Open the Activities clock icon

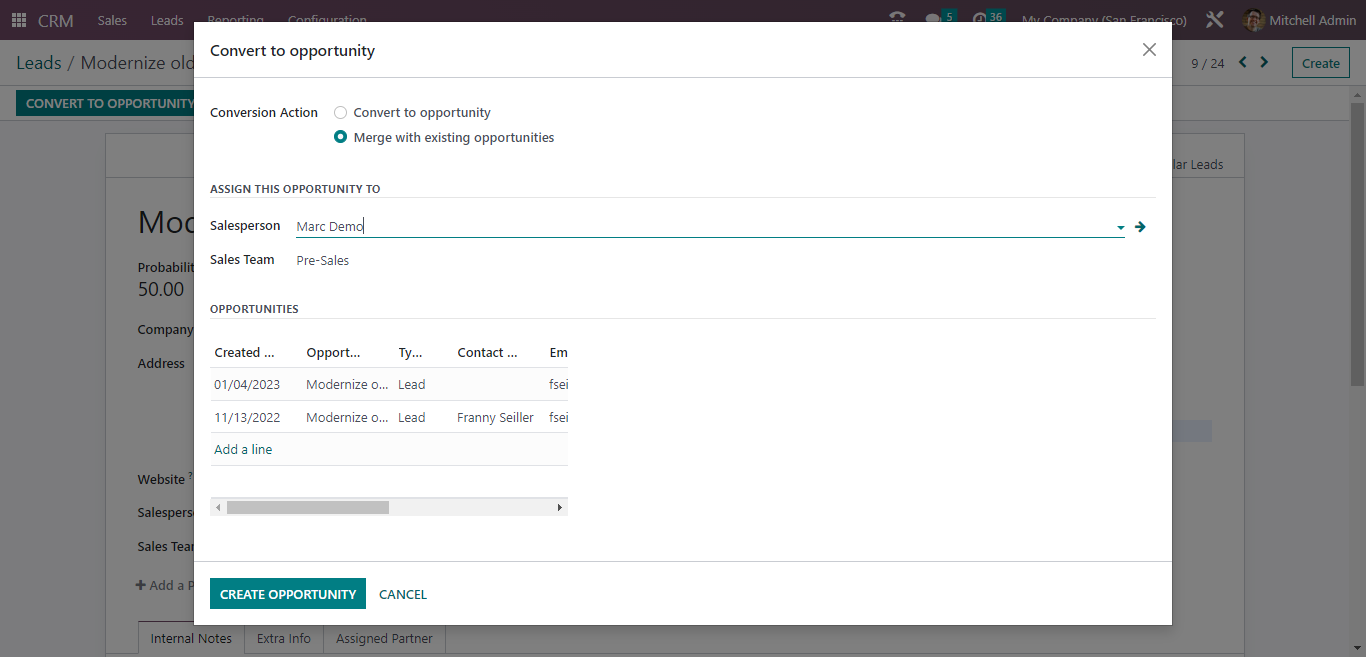(981, 16)
